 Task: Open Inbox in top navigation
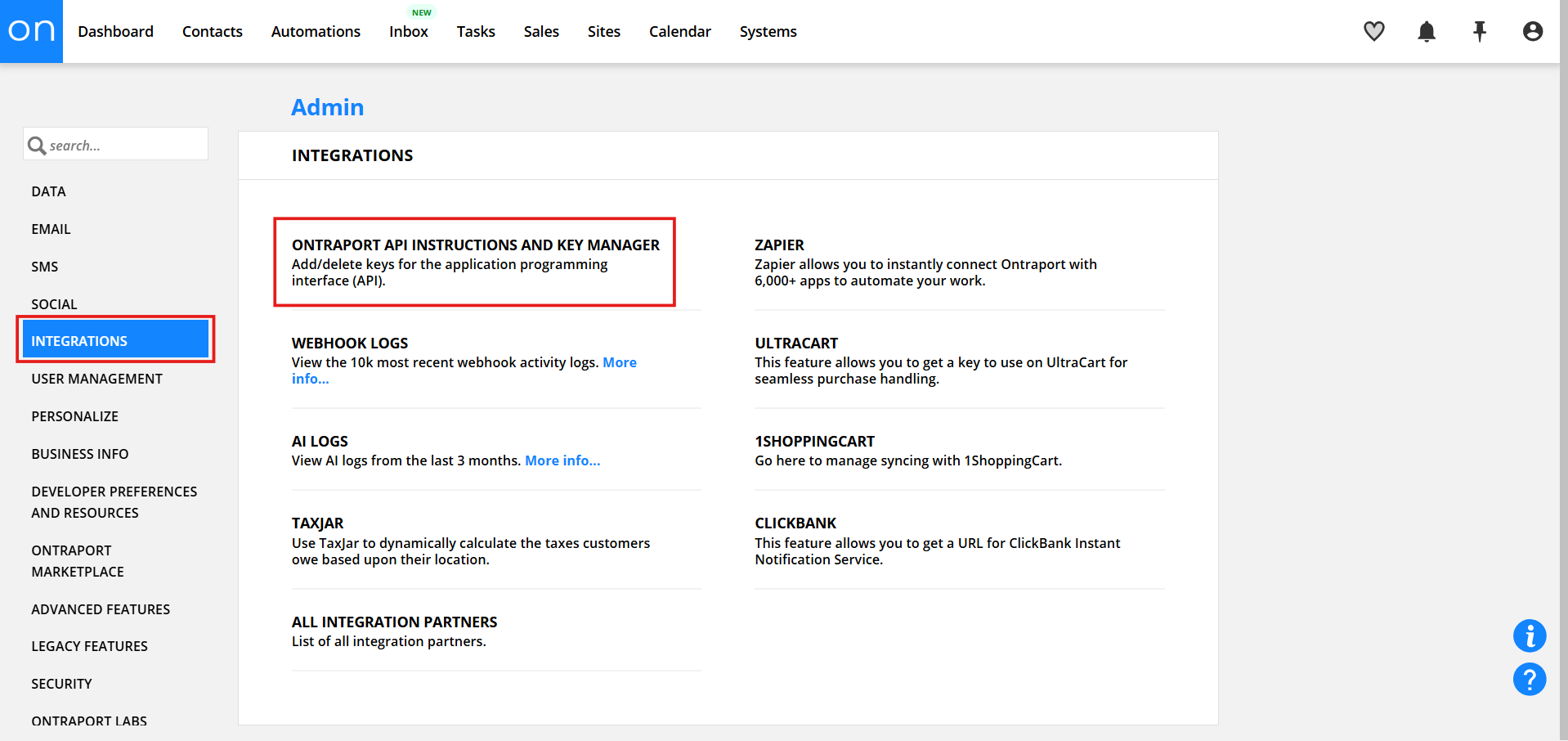click(x=409, y=31)
